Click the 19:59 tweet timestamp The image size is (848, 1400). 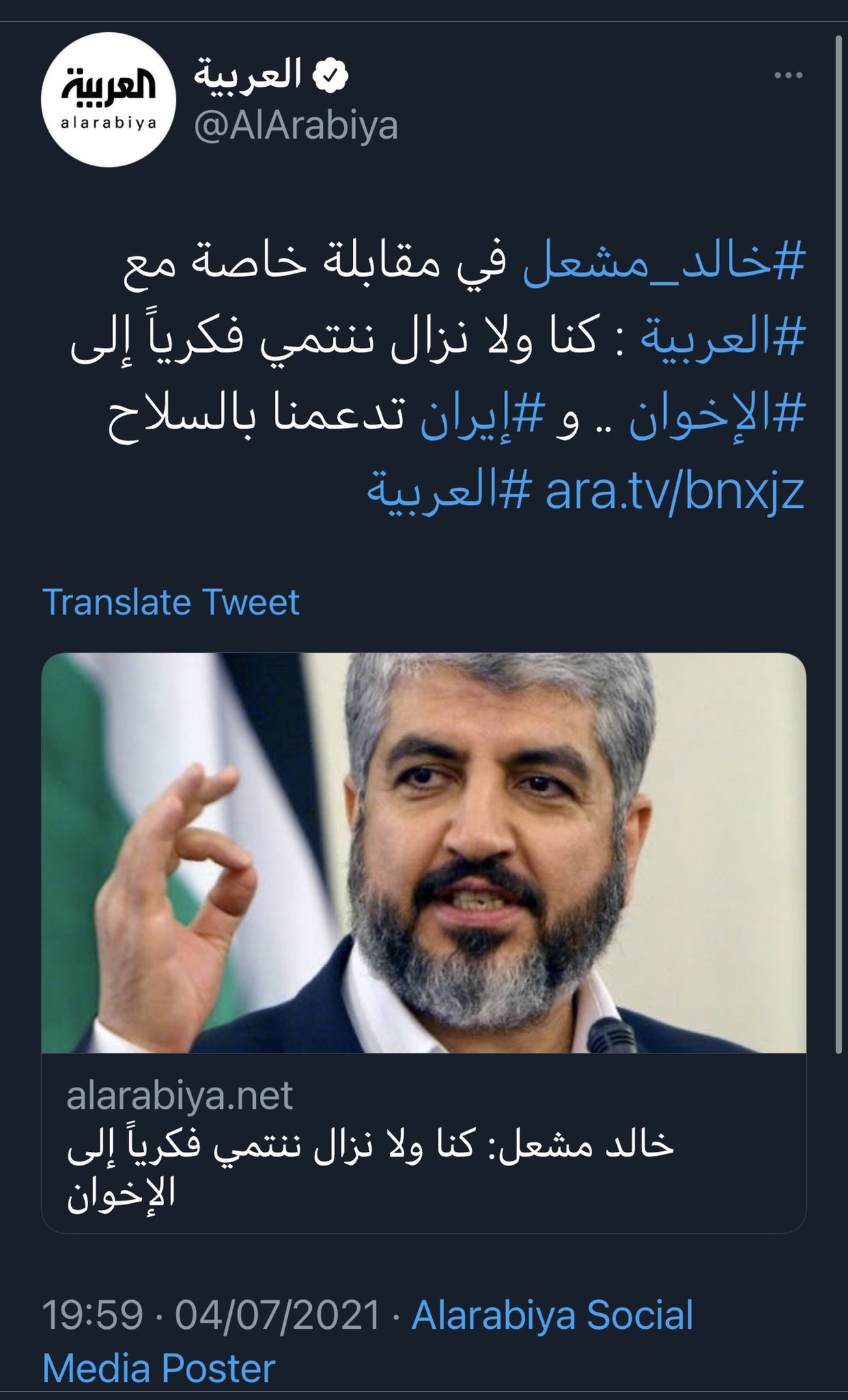[93, 1315]
